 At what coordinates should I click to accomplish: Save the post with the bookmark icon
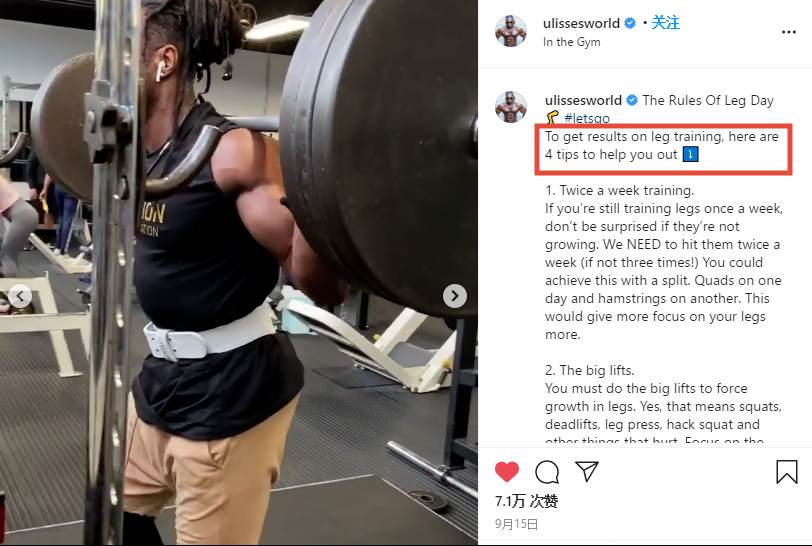(x=787, y=472)
